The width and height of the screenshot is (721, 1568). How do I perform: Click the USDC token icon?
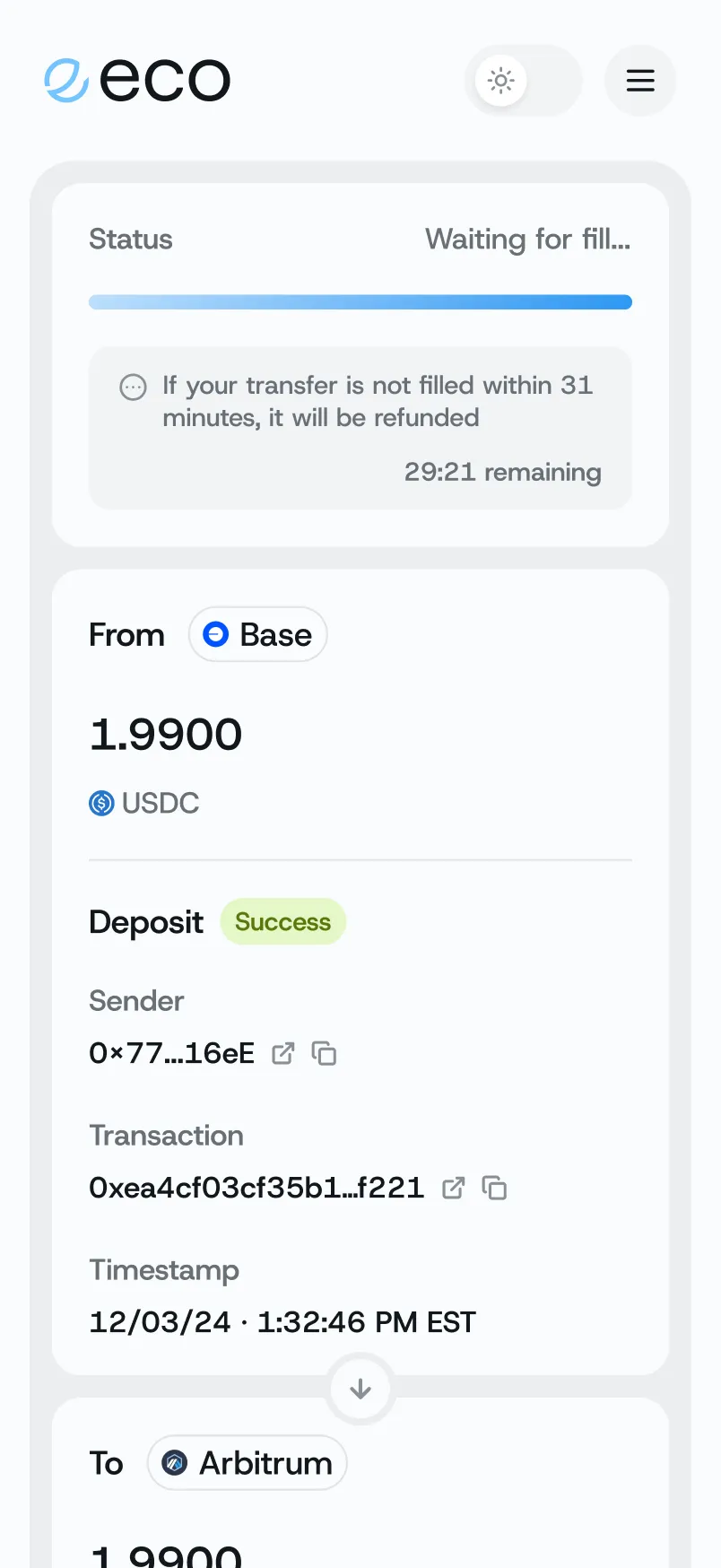[x=101, y=803]
